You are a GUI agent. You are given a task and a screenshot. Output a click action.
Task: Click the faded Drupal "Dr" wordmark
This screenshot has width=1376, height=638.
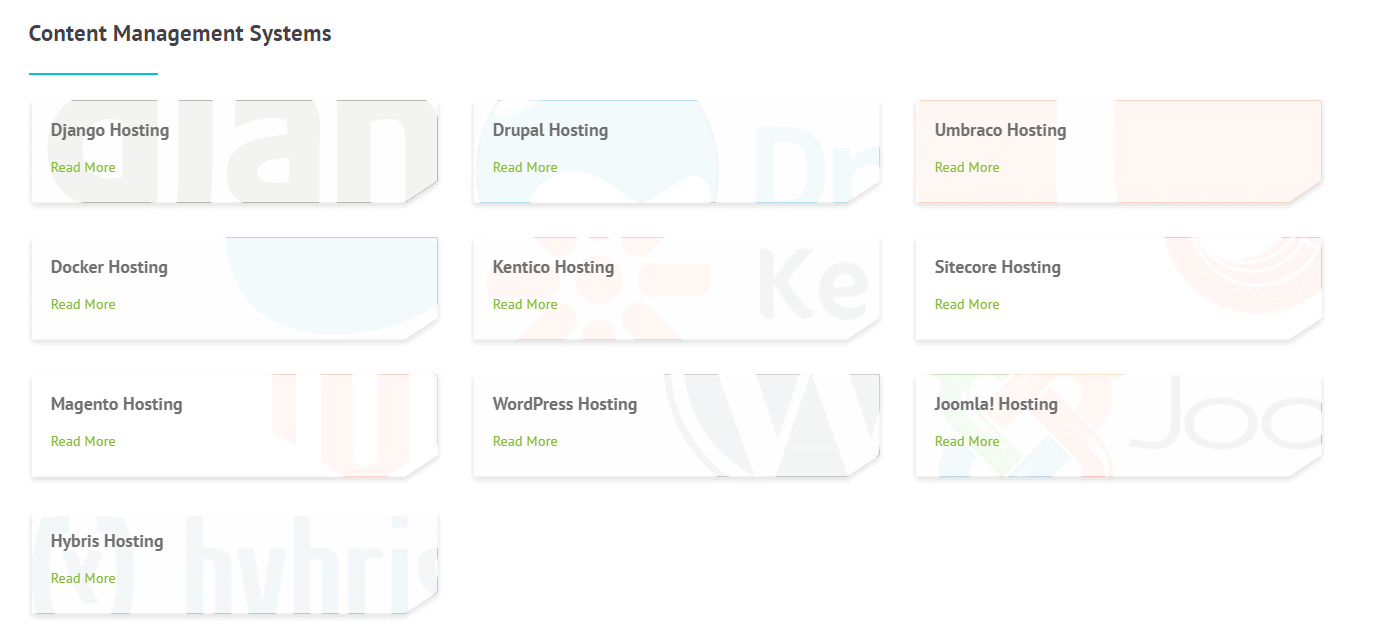(x=815, y=160)
